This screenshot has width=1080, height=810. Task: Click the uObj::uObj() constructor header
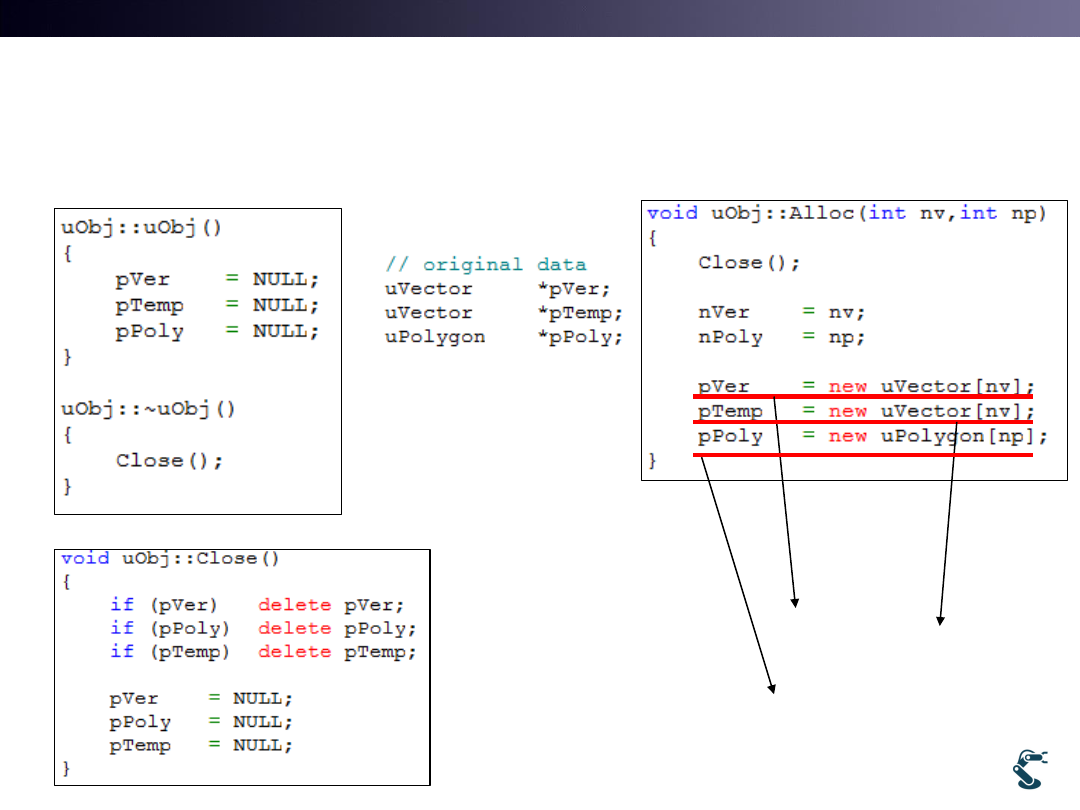click(142, 226)
